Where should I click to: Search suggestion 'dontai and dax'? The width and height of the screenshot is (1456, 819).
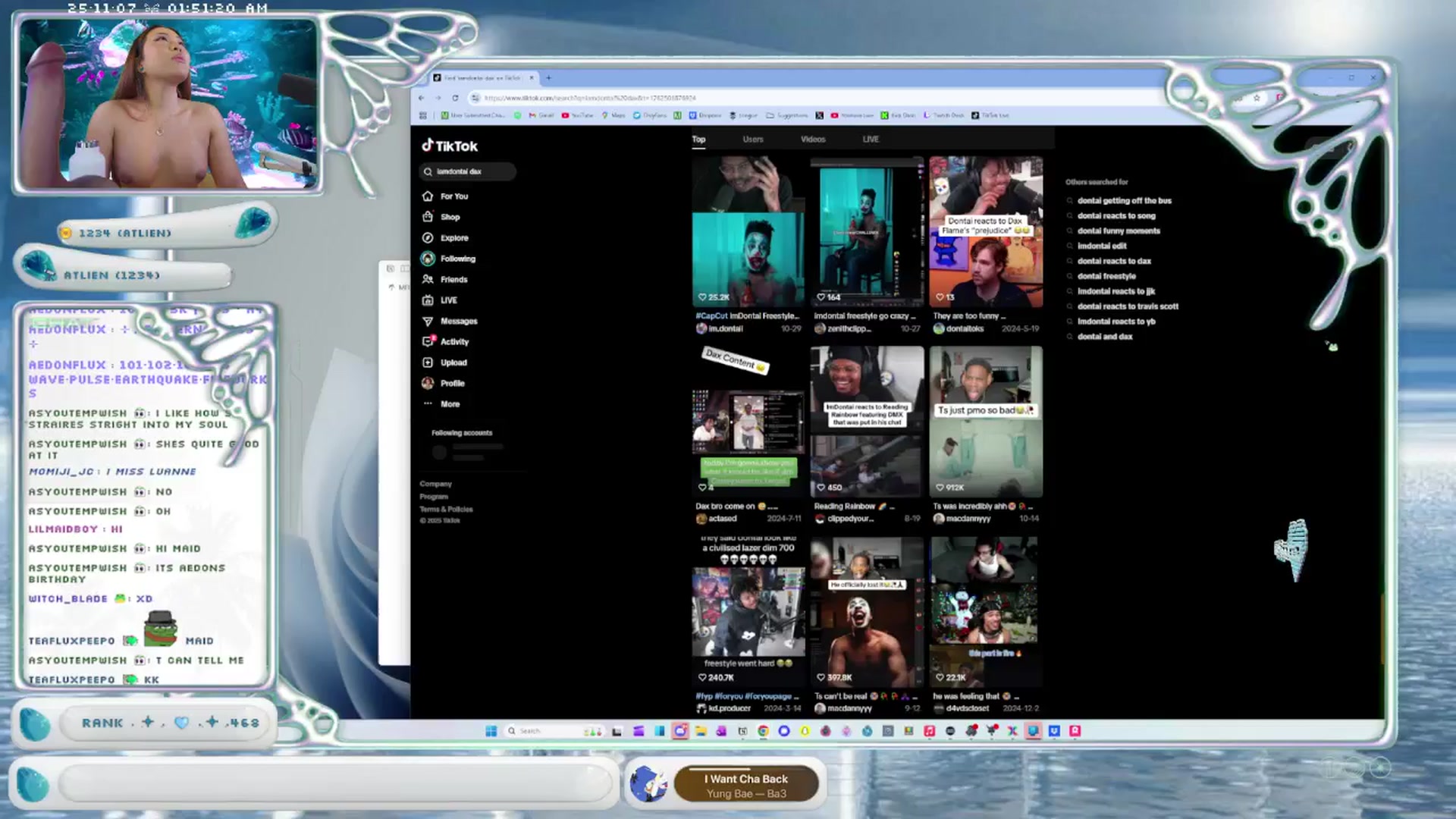tap(1104, 337)
